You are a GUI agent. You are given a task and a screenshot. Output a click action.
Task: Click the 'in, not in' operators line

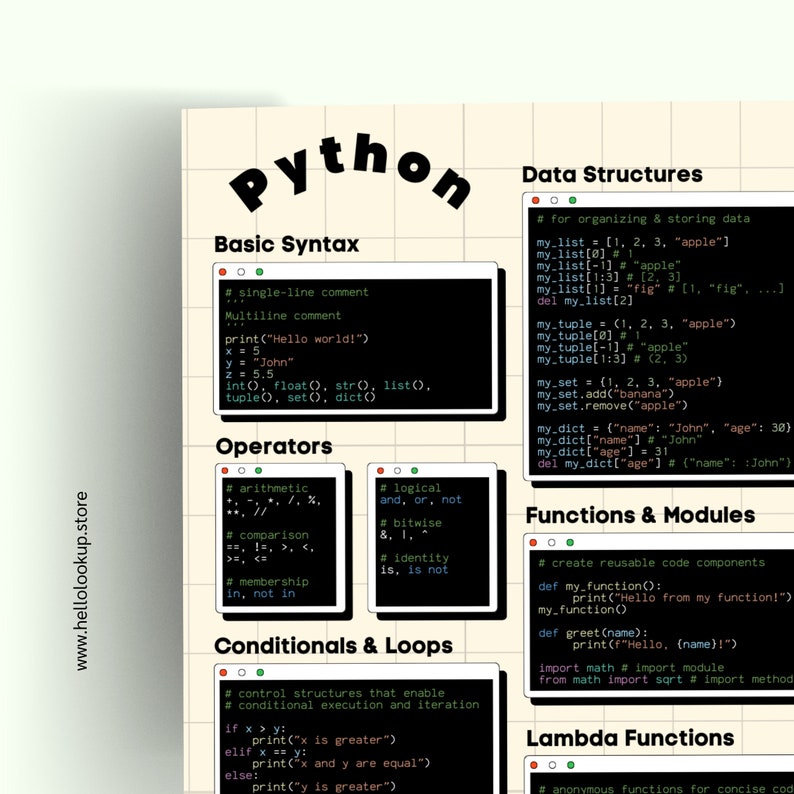(260, 593)
